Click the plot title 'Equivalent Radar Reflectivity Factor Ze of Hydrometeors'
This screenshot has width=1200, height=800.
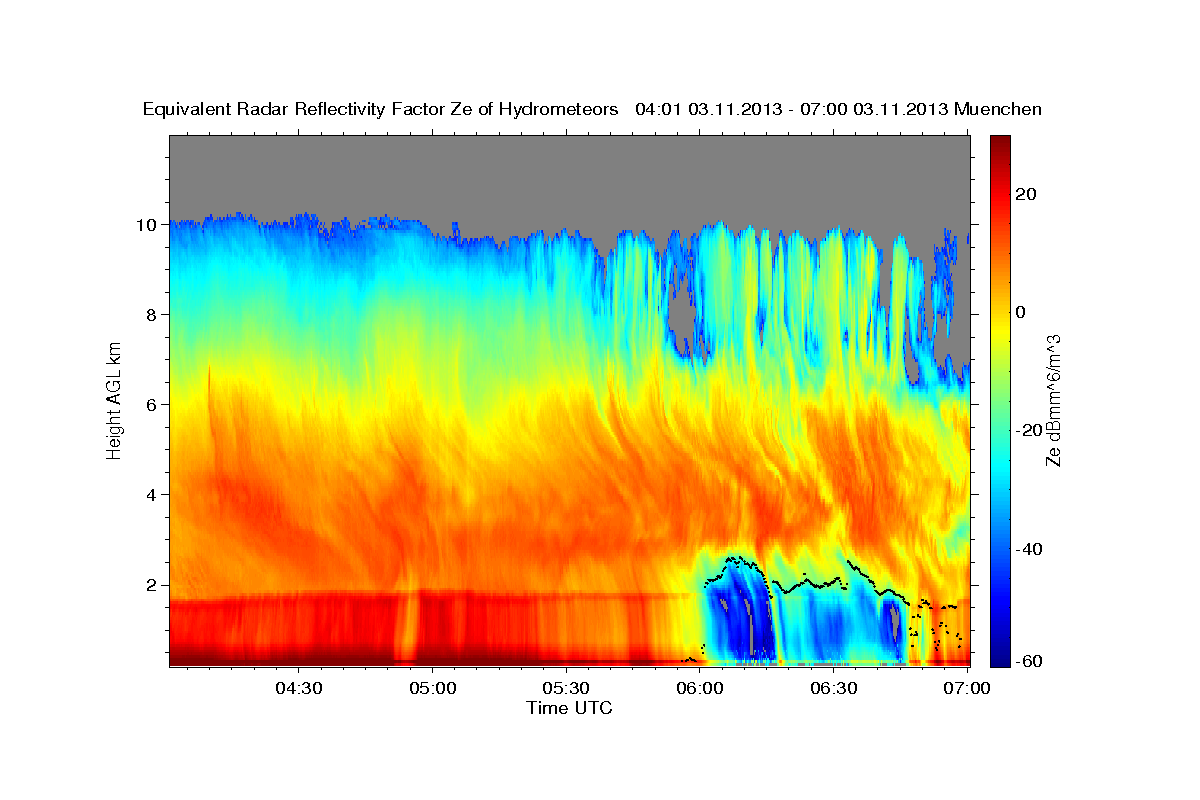pos(381,110)
